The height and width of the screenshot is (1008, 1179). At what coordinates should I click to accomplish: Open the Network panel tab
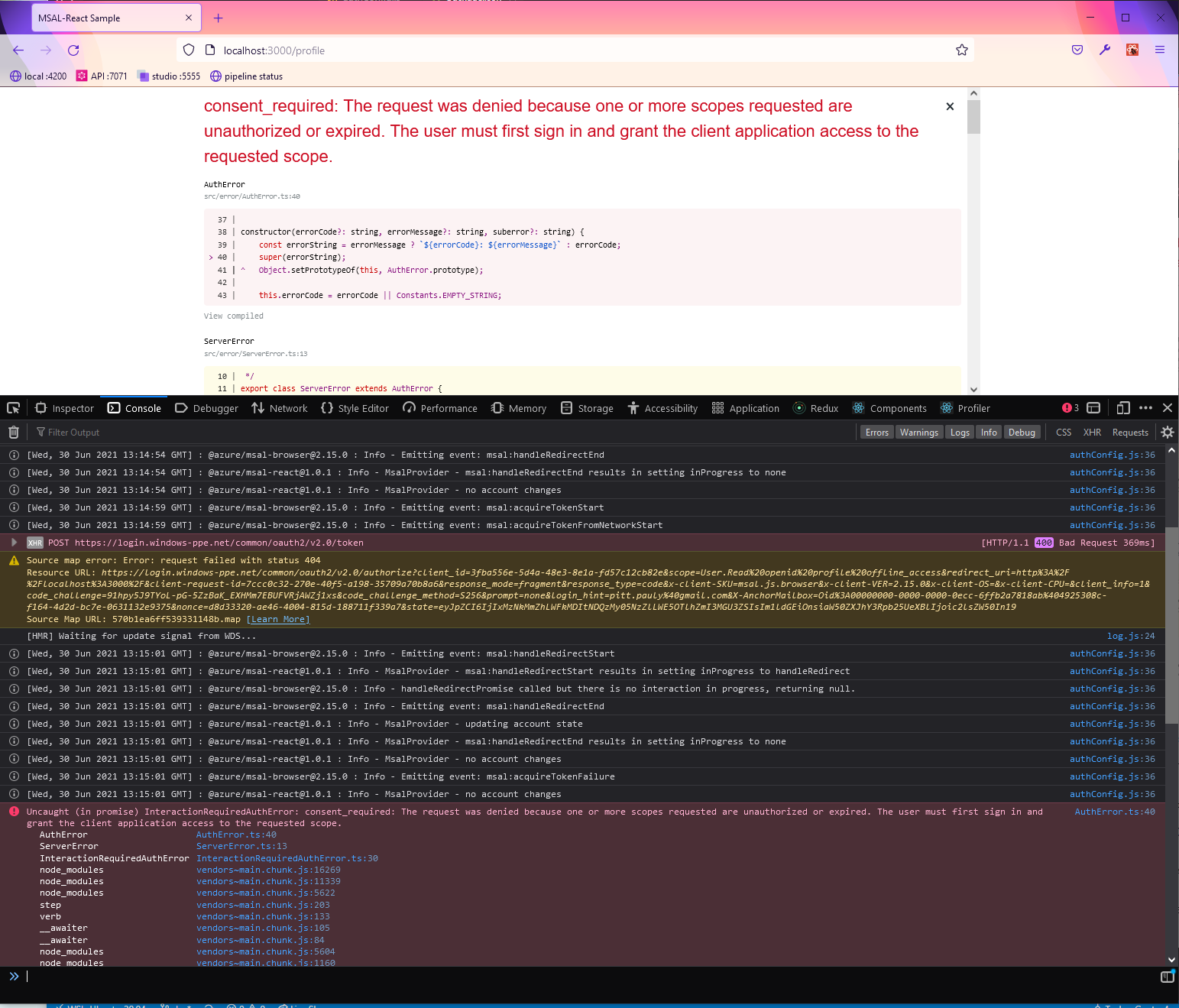280,408
